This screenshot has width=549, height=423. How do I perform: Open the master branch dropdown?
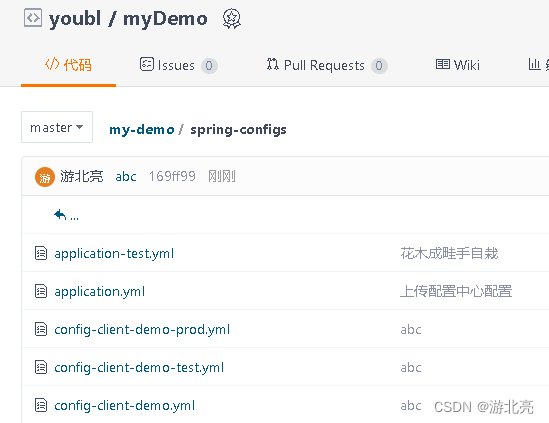(x=57, y=127)
